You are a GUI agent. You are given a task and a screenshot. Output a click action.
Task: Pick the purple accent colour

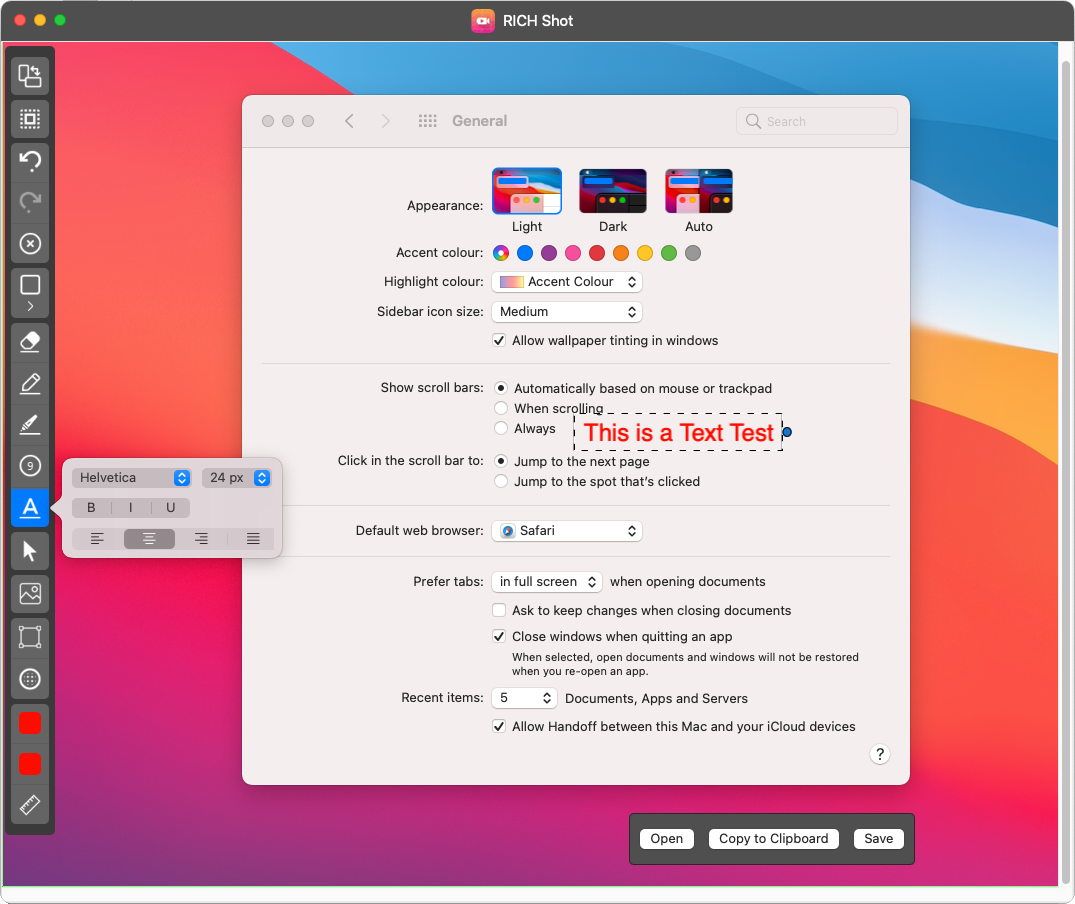(x=549, y=254)
